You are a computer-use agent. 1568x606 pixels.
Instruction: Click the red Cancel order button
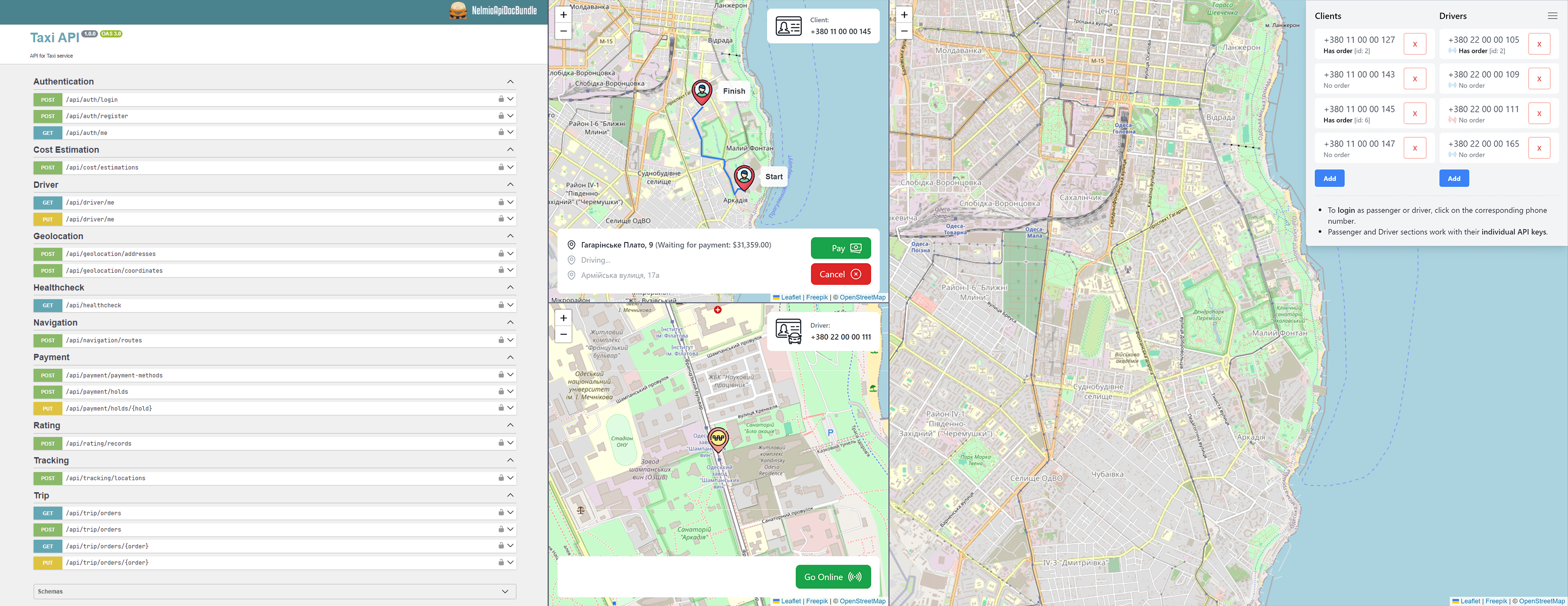840,274
